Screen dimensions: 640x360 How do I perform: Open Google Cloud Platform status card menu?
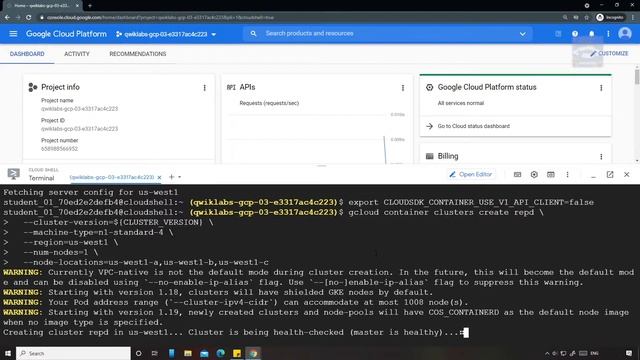pos(601,88)
